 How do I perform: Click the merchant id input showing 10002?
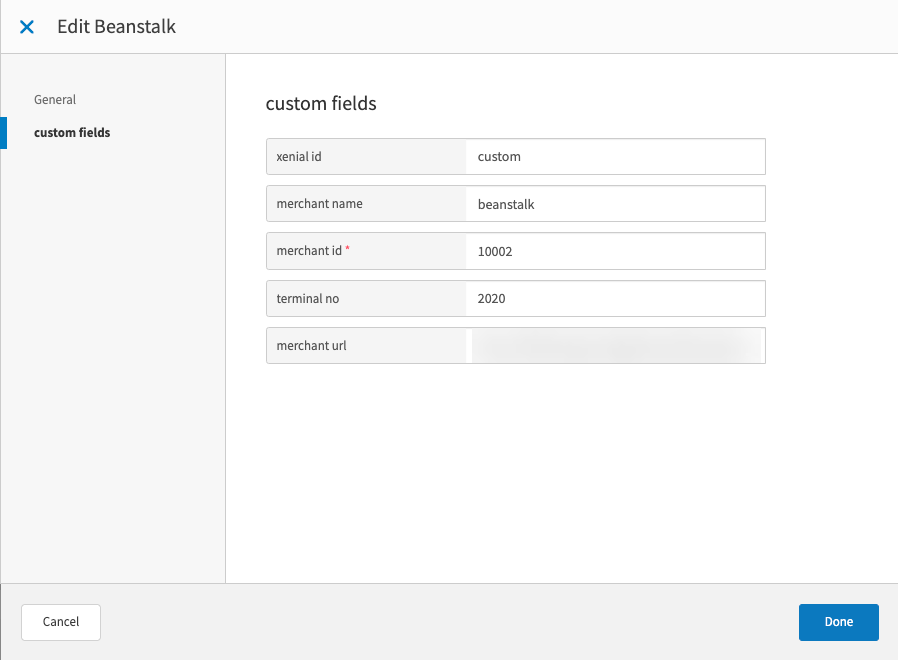pos(612,251)
